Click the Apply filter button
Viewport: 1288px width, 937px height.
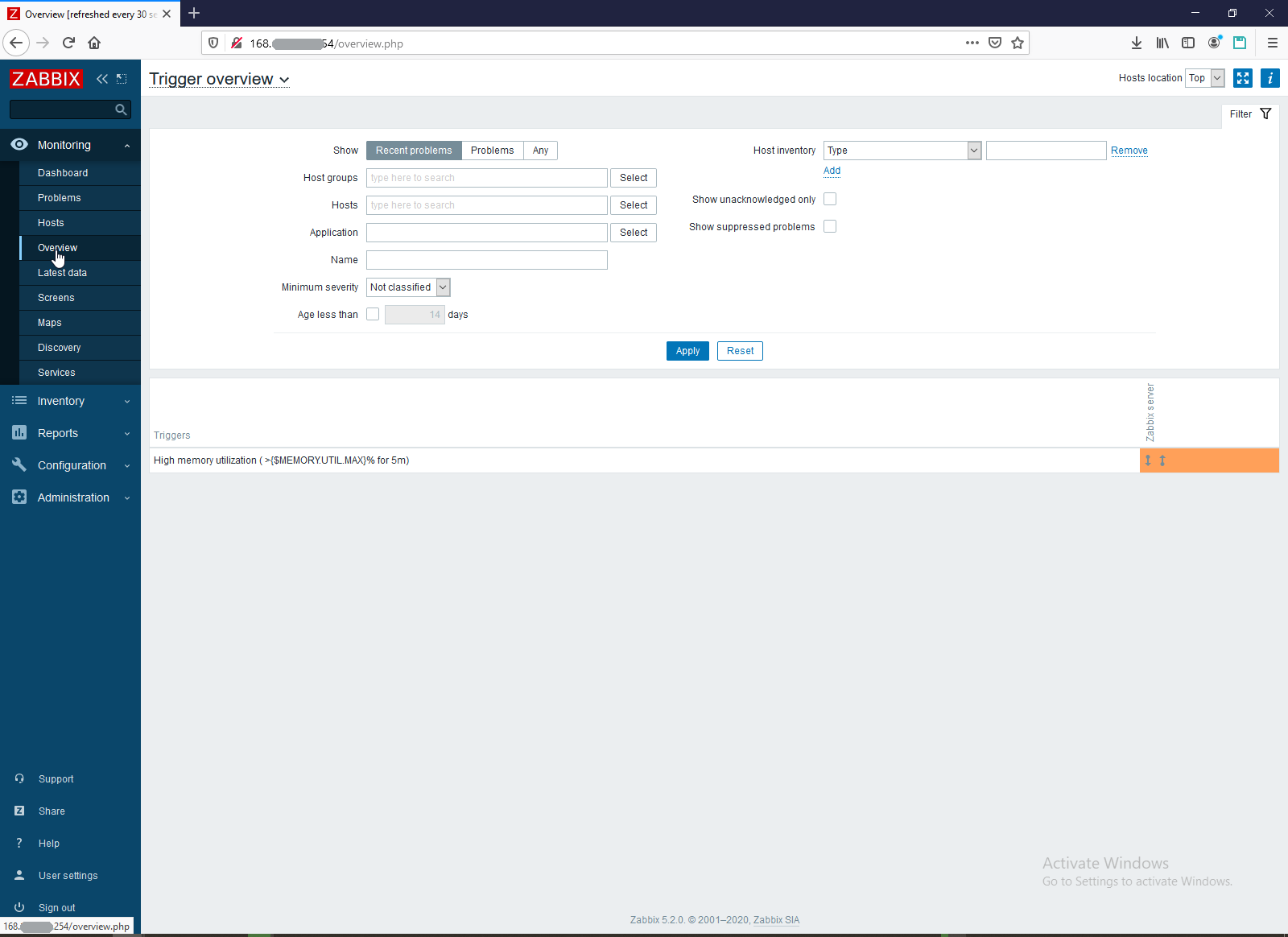(687, 351)
